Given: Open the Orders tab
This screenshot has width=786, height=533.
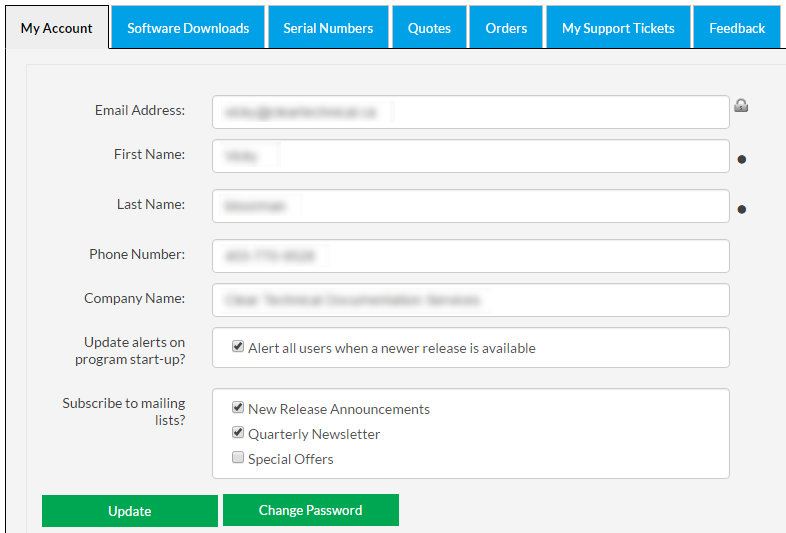Looking at the screenshot, I should pyautogui.click(x=506, y=28).
